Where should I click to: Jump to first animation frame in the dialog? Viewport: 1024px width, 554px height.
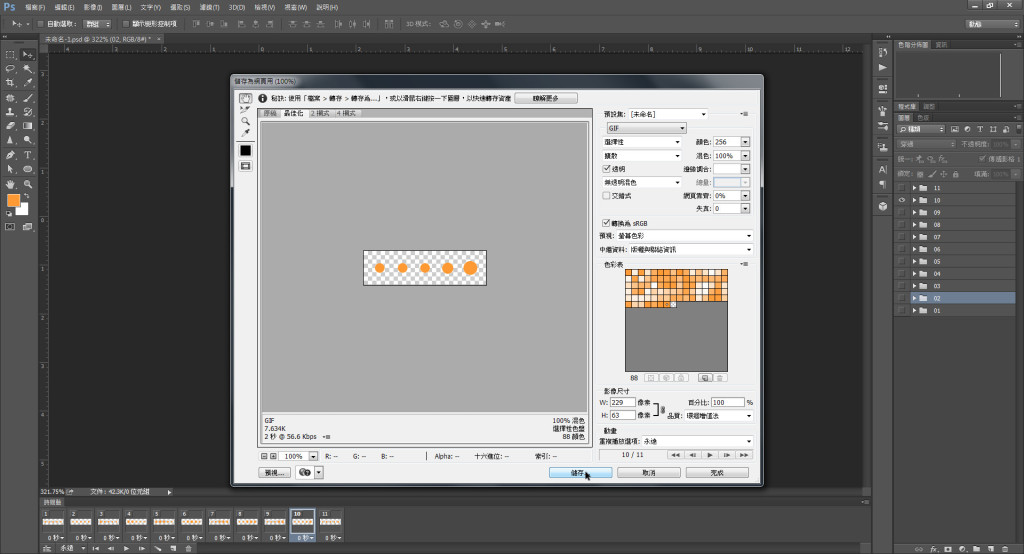[676, 454]
